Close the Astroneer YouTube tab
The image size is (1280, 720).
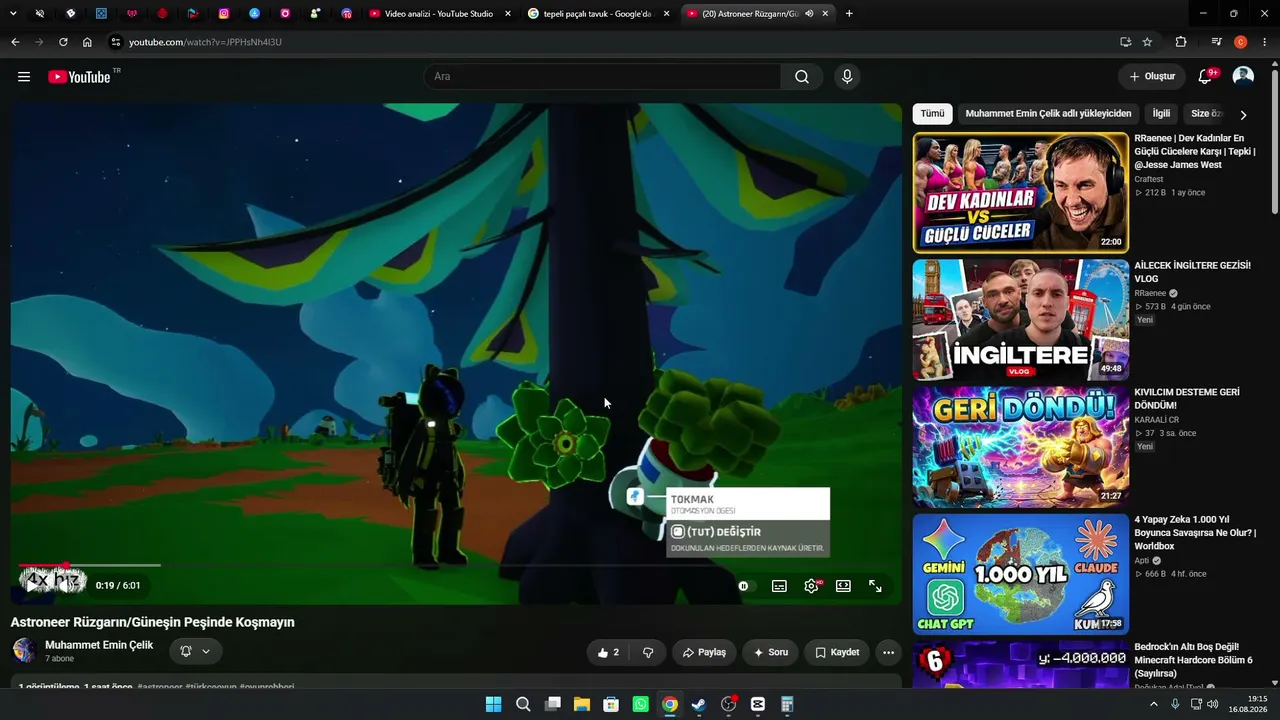[826, 14]
